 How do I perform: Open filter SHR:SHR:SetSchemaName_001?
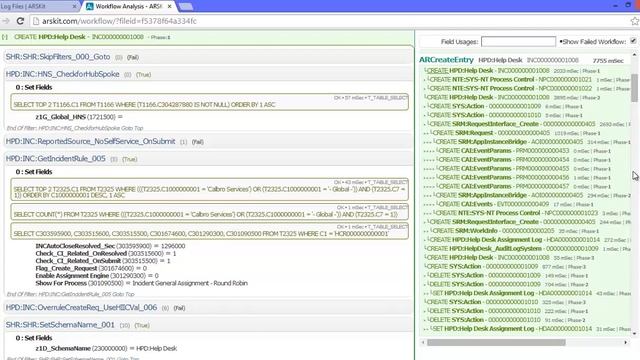(60, 324)
